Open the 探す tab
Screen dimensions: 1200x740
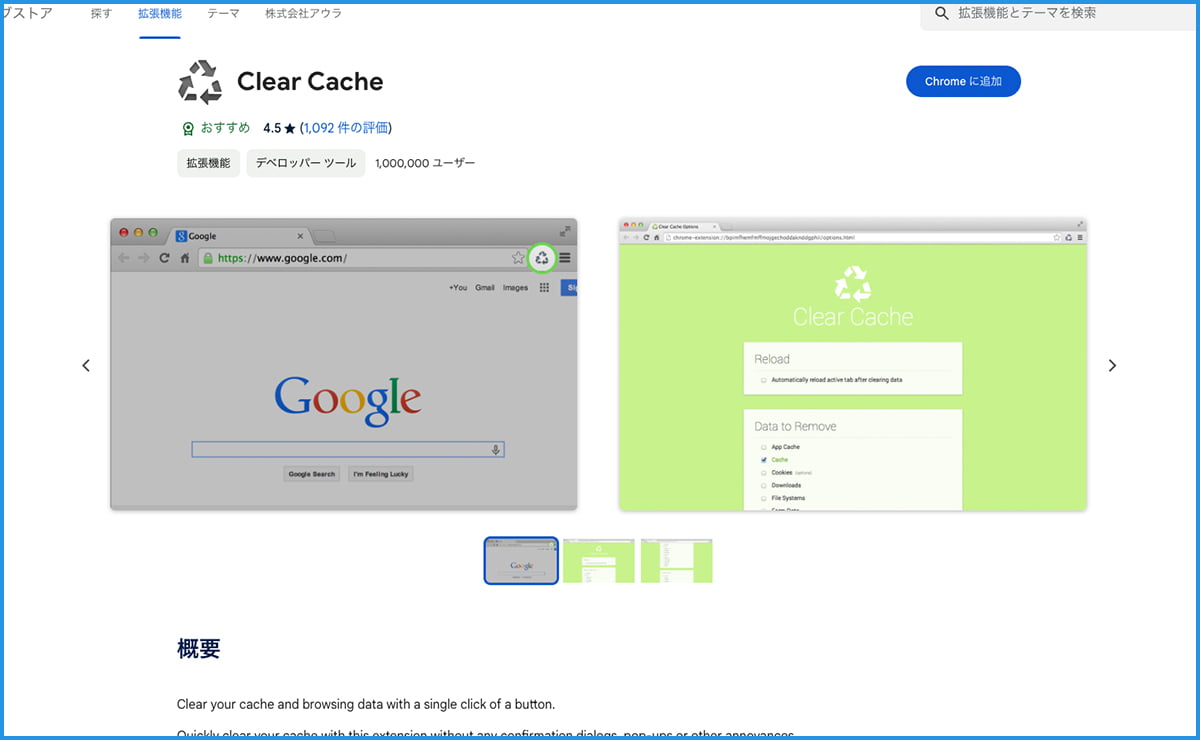(x=101, y=14)
